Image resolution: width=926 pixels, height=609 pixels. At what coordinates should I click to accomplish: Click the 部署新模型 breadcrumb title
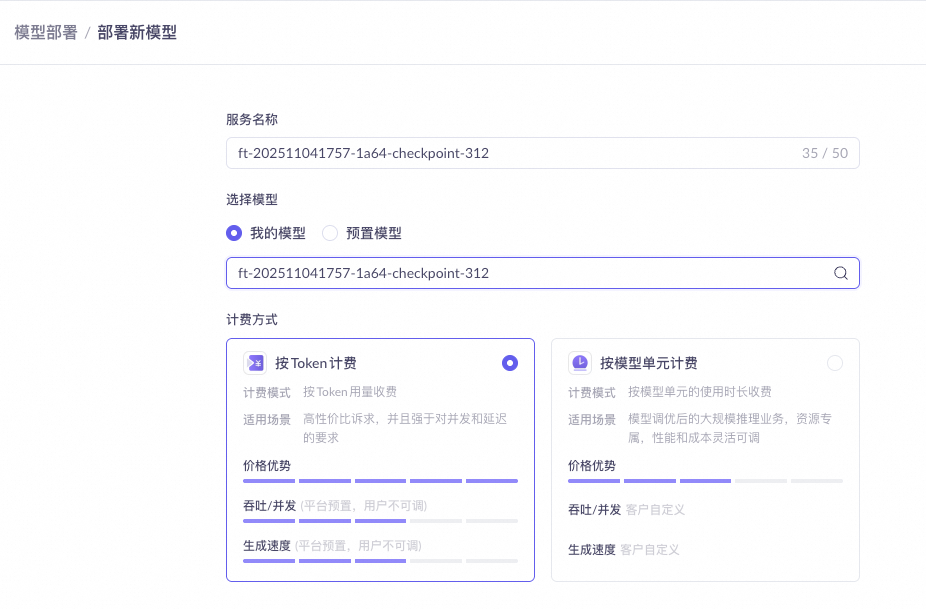137,32
